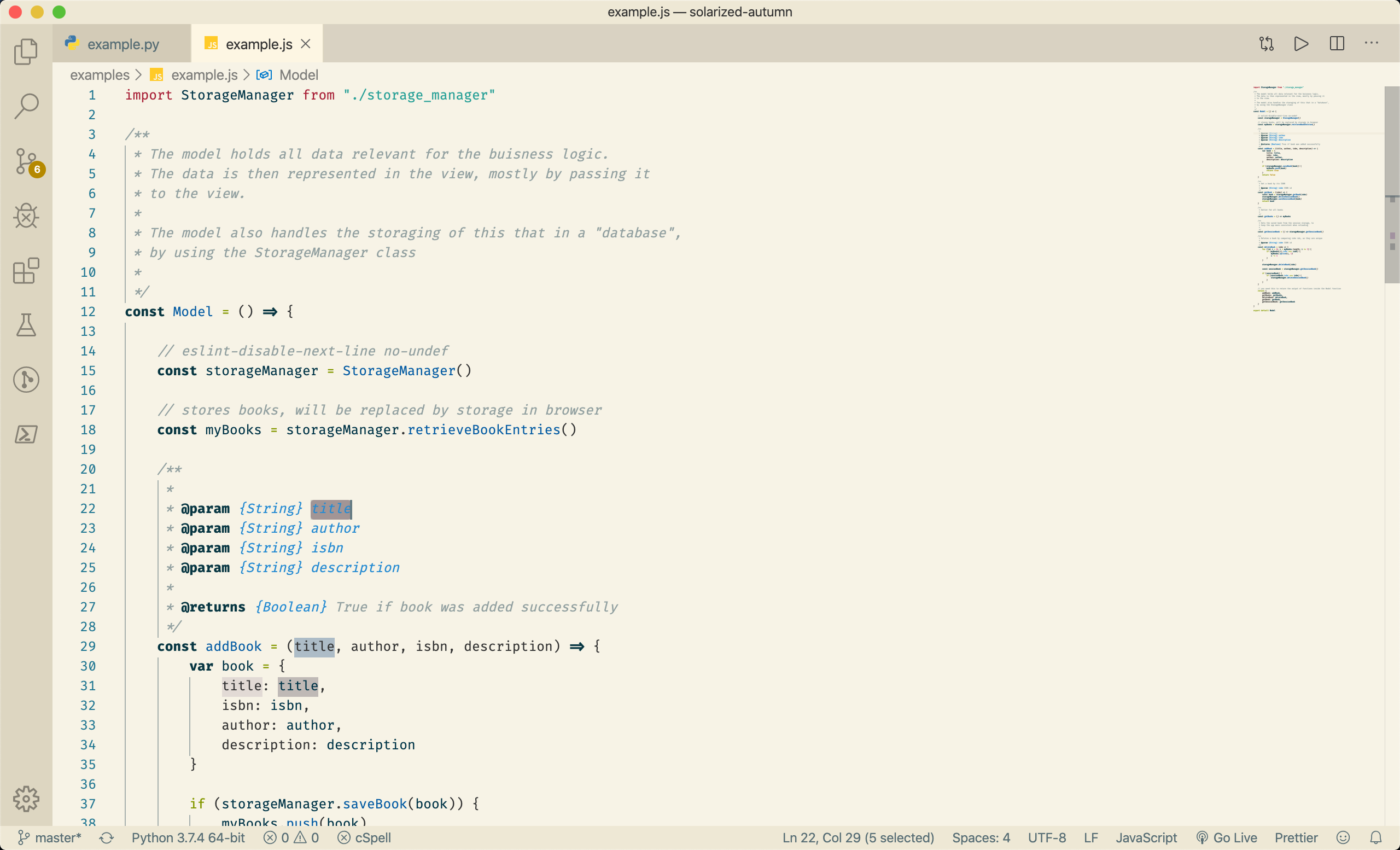The width and height of the screenshot is (1400, 850).
Task: Open the Compare Changes icon in toolbar
Action: 1266,44
